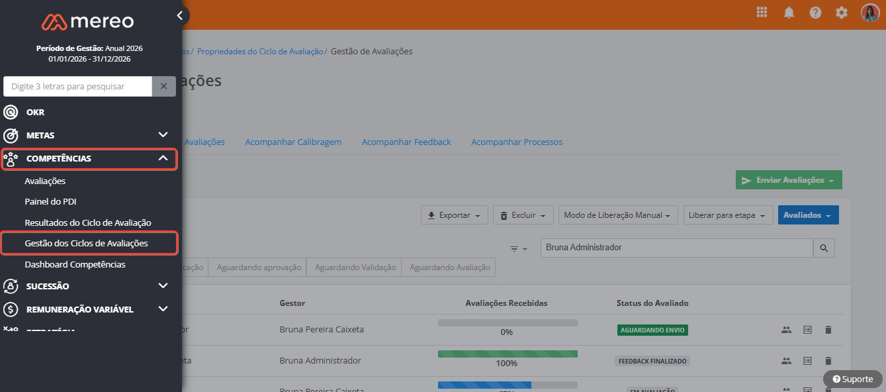
Task: Open evaluators icon in Feedback Finalizado row
Action: coord(786,360)
